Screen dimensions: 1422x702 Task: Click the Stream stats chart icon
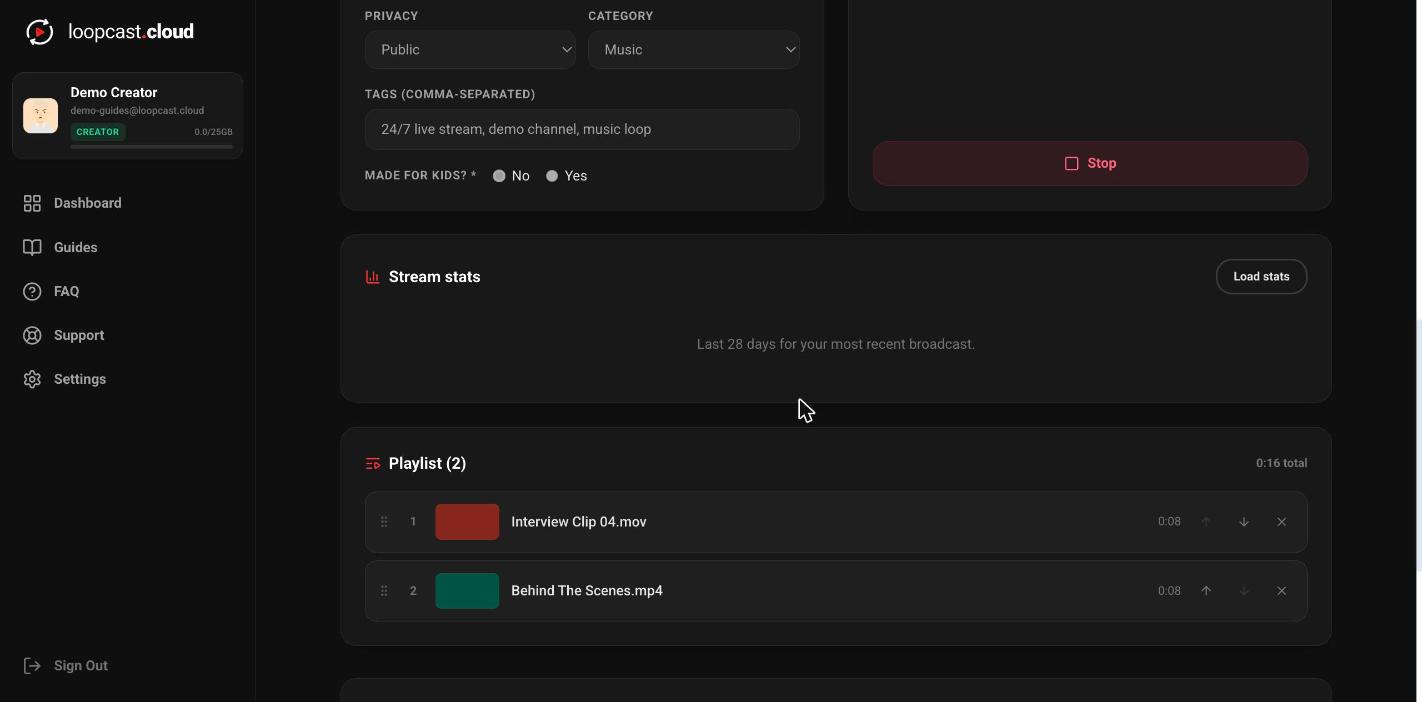(372, 277)
